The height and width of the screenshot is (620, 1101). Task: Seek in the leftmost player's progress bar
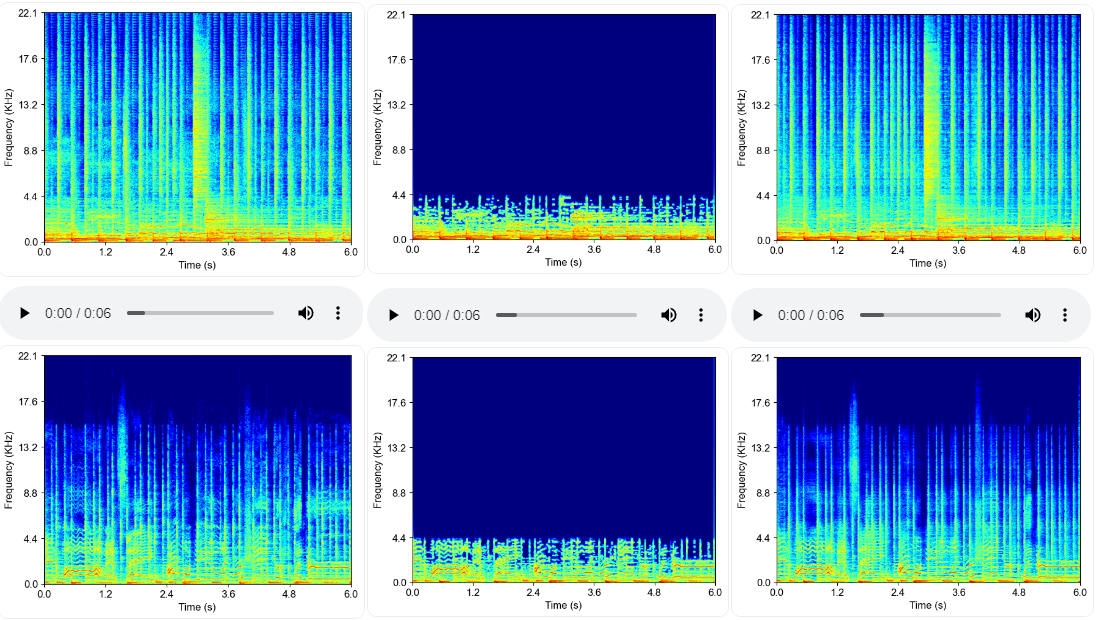pos(200,313)
